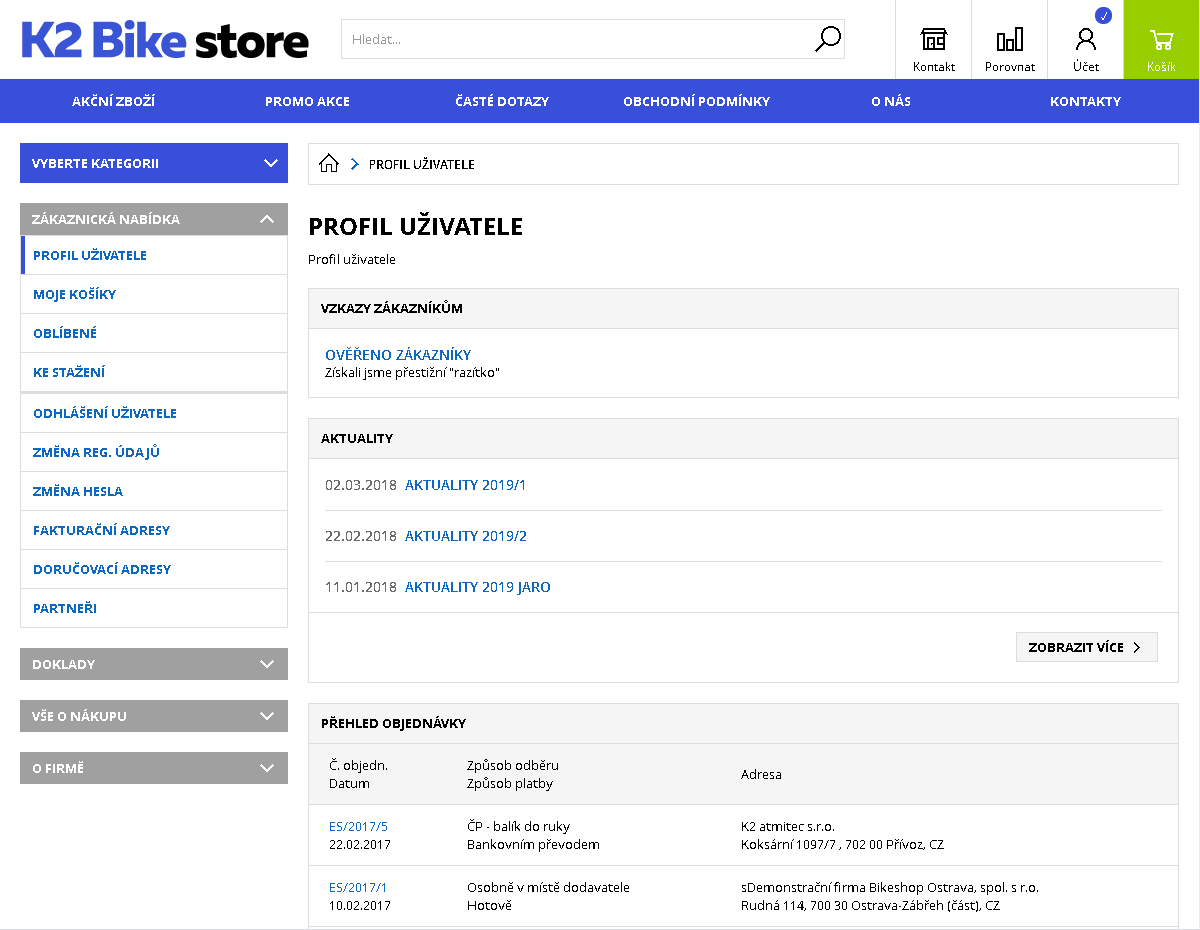This screenshot has height=930, width=1200.
Task: Open the Košík shopping cart
Action: click(x=1161, y=40)
